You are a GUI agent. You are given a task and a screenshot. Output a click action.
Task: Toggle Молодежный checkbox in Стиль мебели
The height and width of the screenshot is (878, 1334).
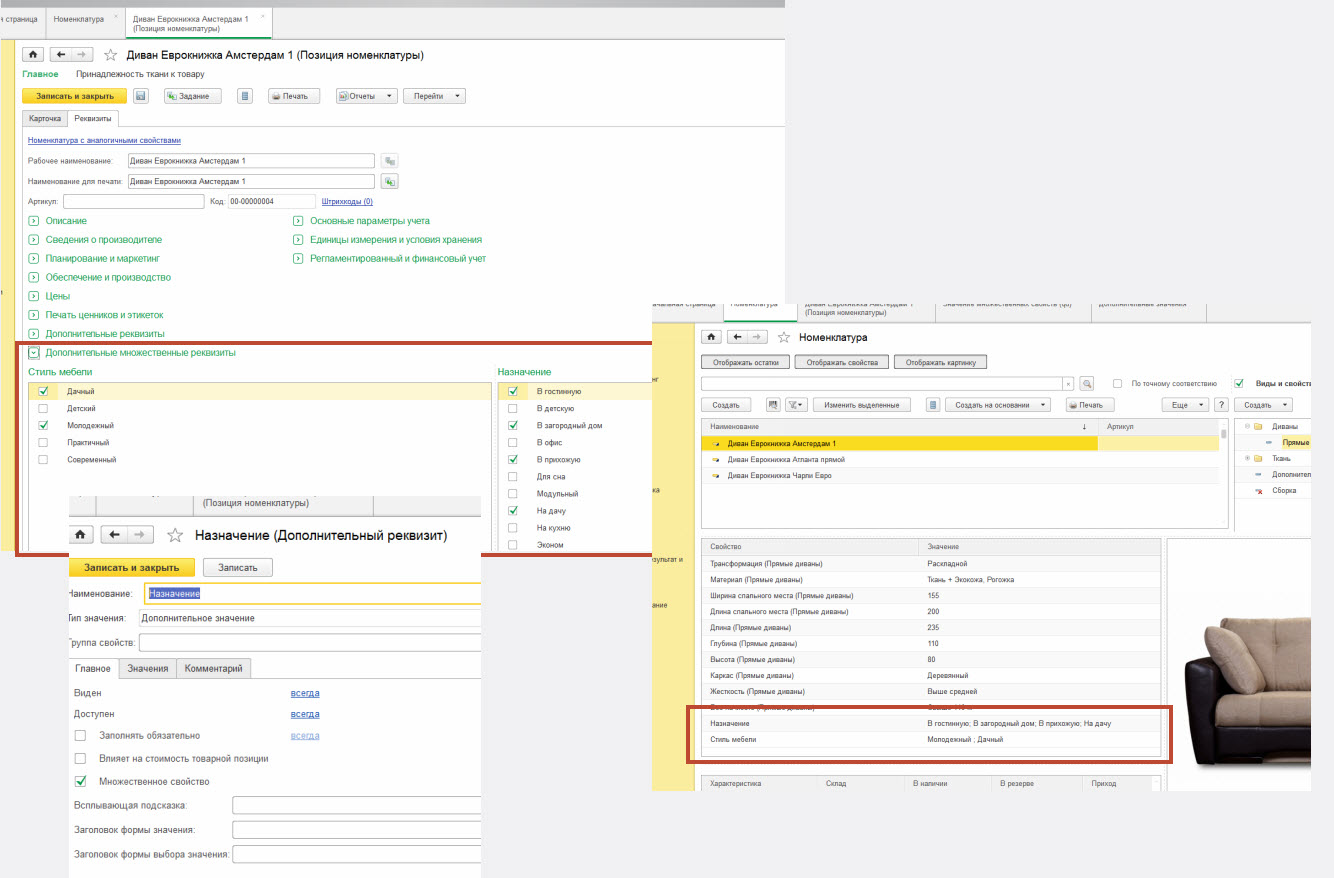coord(42,426)
